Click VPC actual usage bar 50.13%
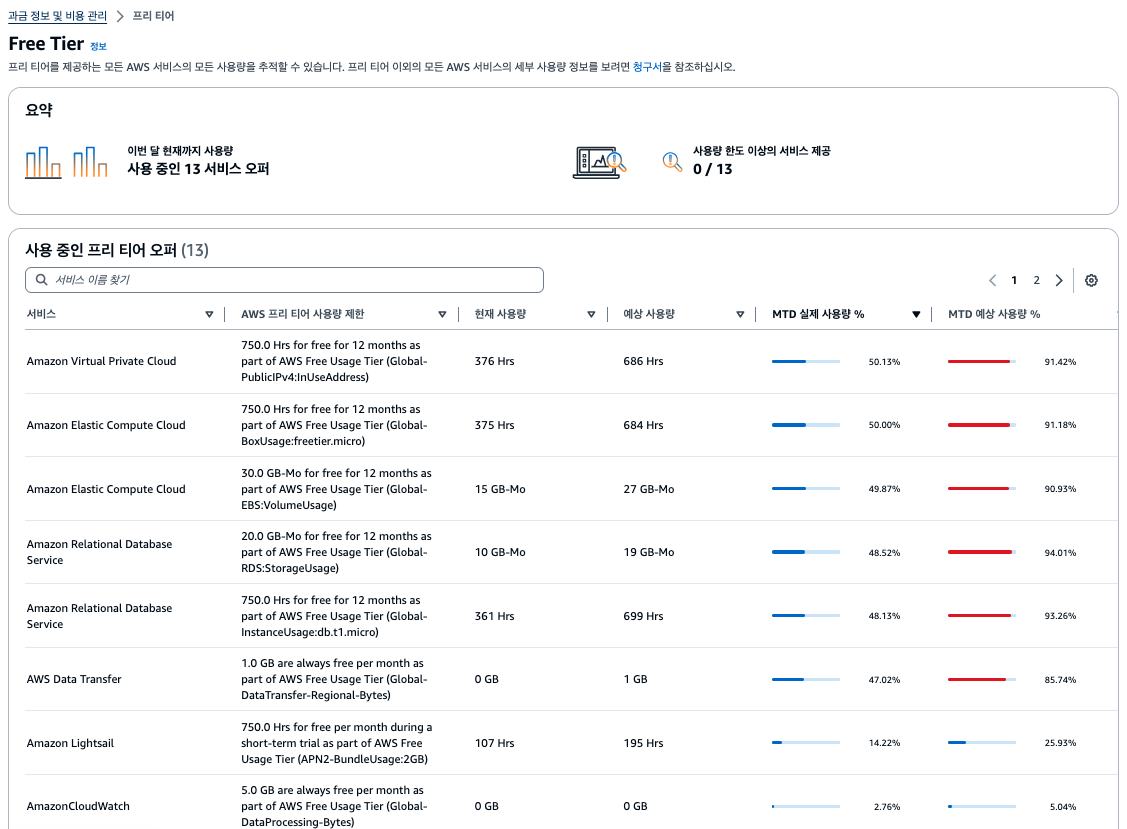This screenshot has width=1127, height=829. point(806,362)
